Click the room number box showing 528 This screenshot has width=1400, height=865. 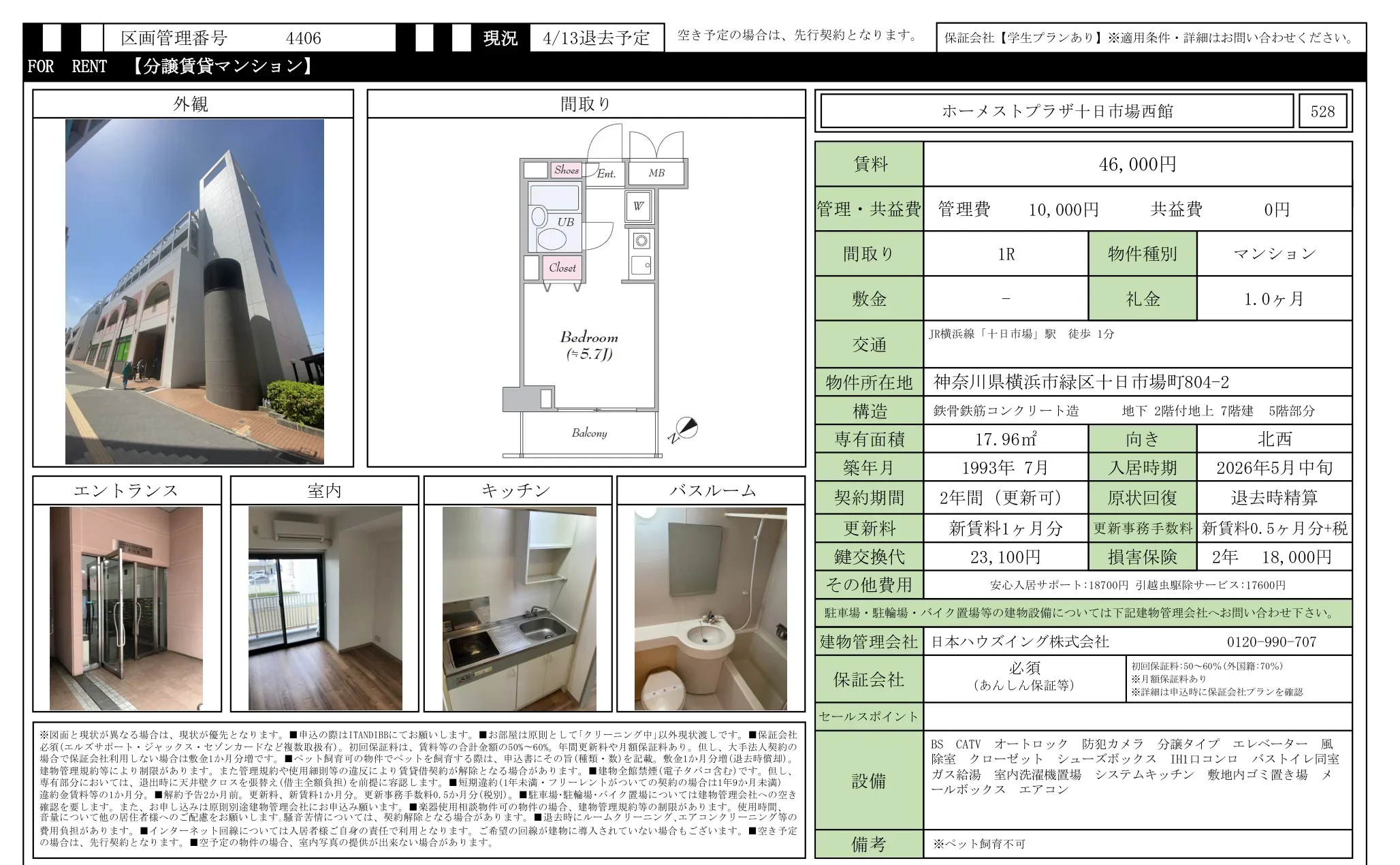pos(1324,110)
